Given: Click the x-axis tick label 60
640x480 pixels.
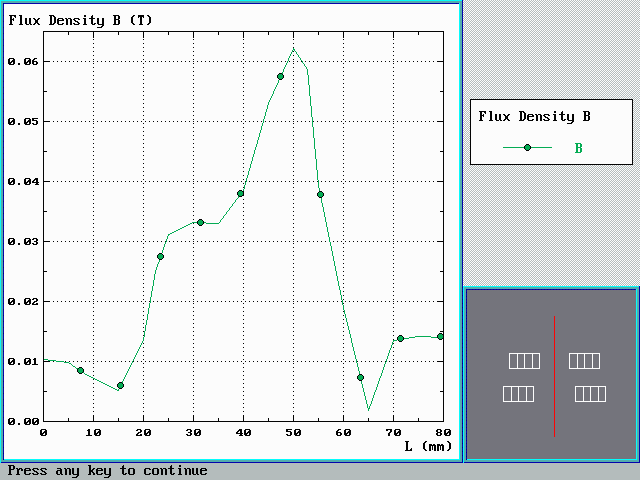Looking at the screenshot, I should coord(343,433).
